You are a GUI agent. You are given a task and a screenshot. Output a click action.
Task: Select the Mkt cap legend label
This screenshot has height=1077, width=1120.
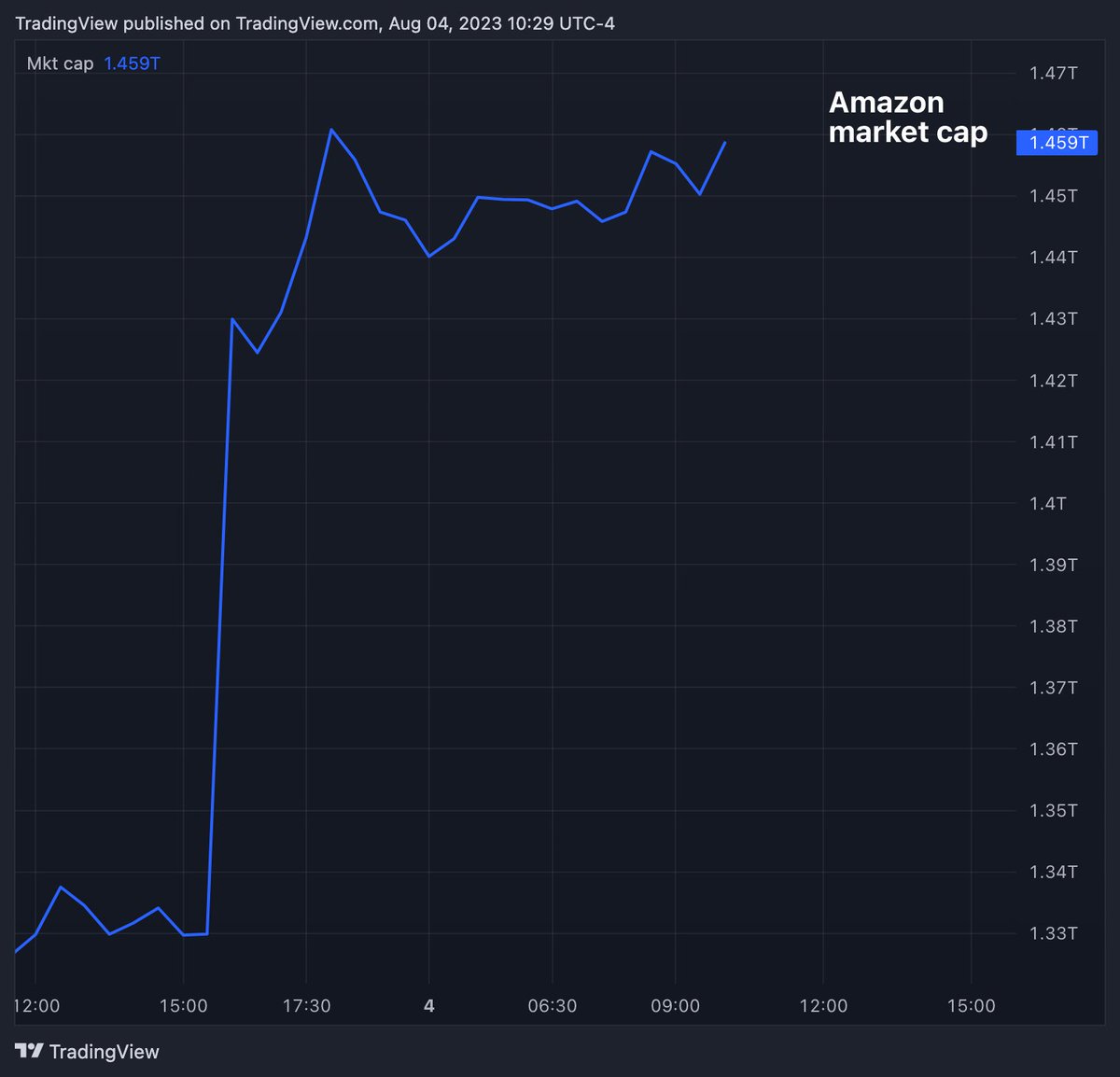60,63
